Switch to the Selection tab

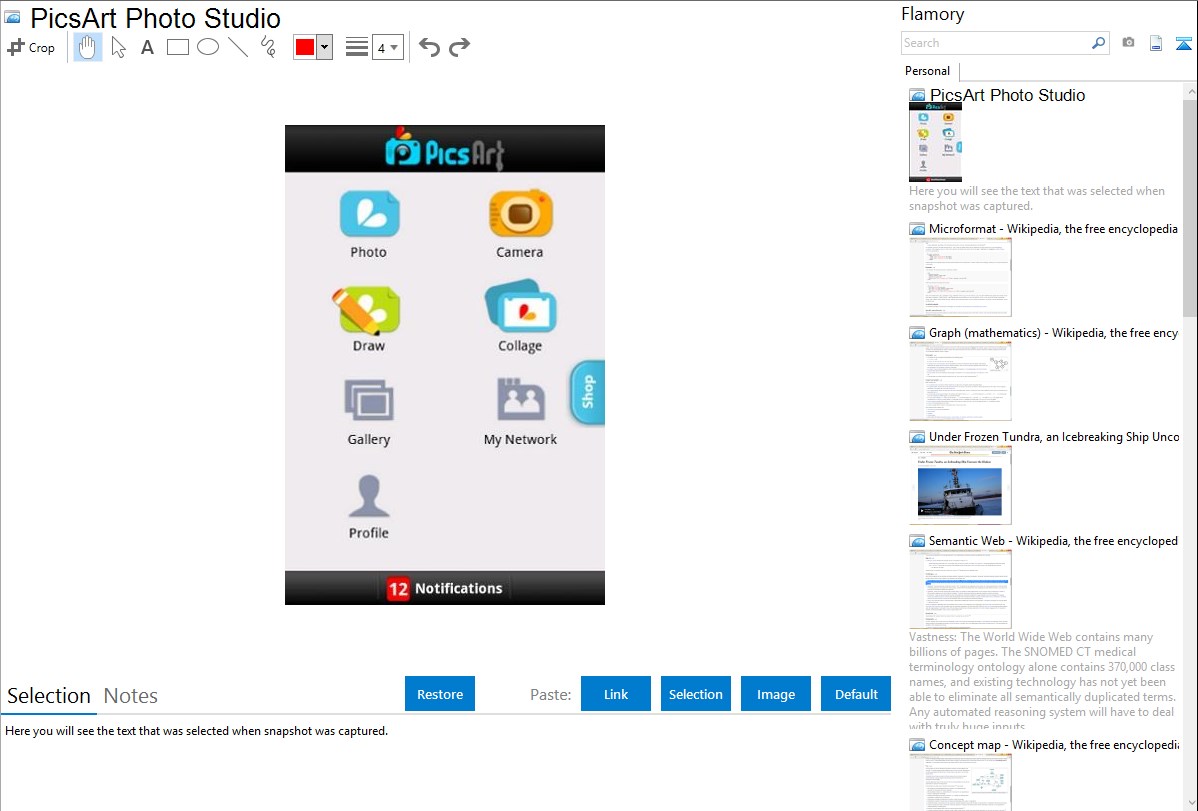[x=49, y=696]
